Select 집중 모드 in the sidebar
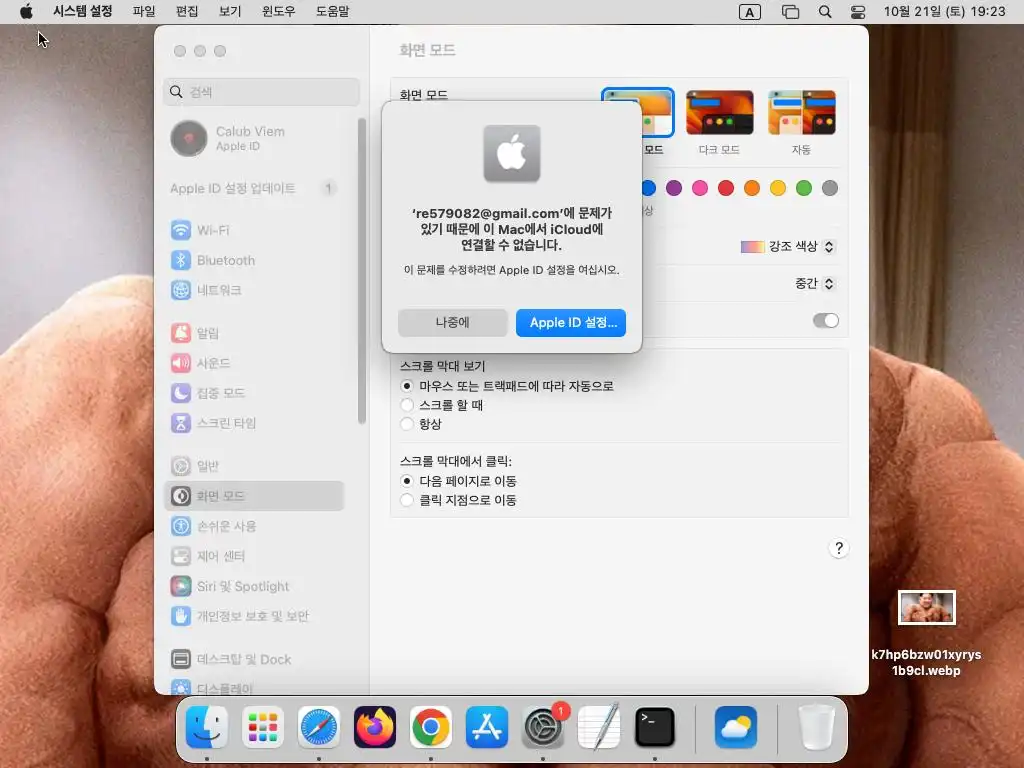 (x=255, y=393)
